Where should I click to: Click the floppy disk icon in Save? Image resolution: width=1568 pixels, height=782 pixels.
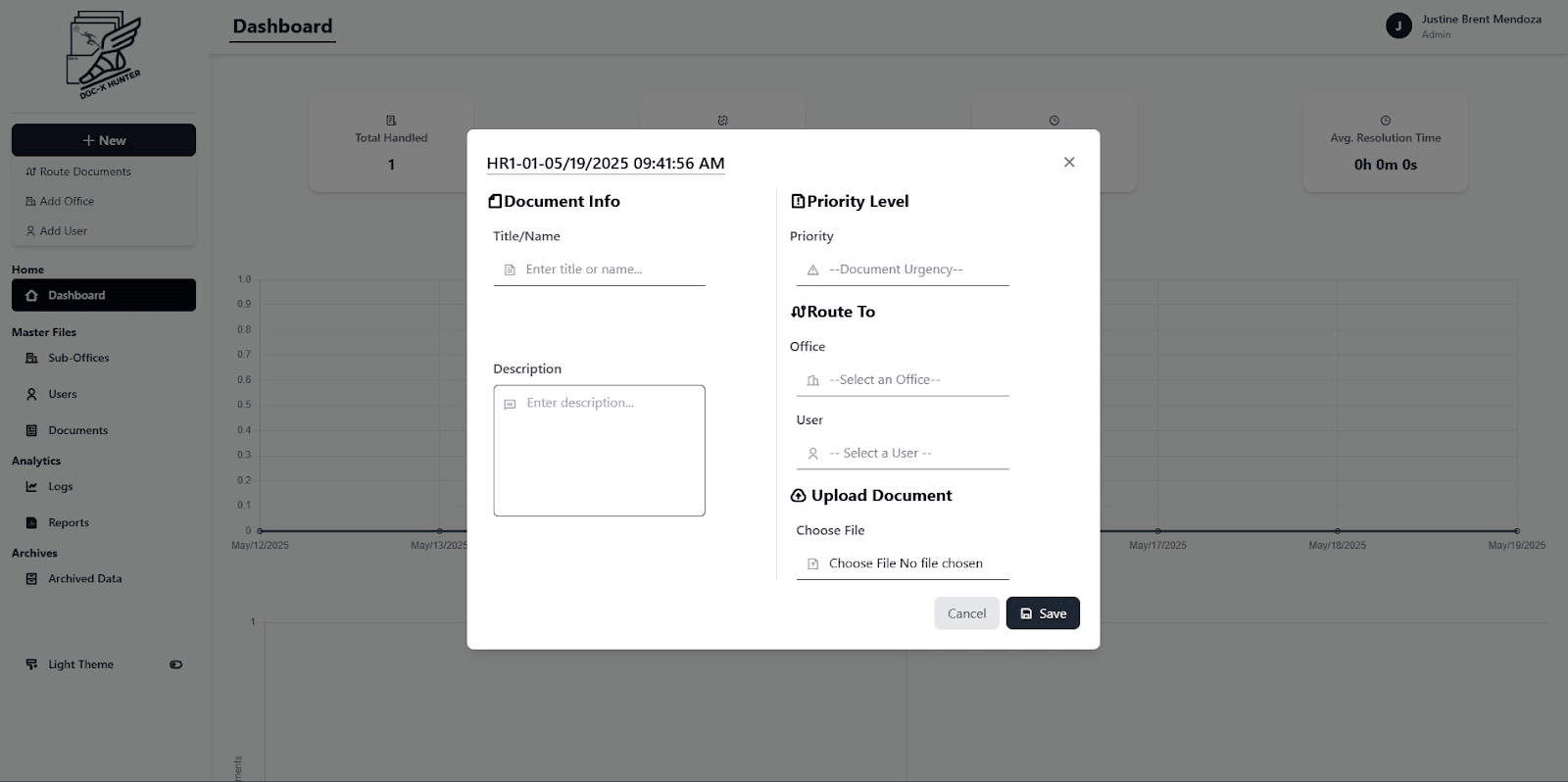1026,613
